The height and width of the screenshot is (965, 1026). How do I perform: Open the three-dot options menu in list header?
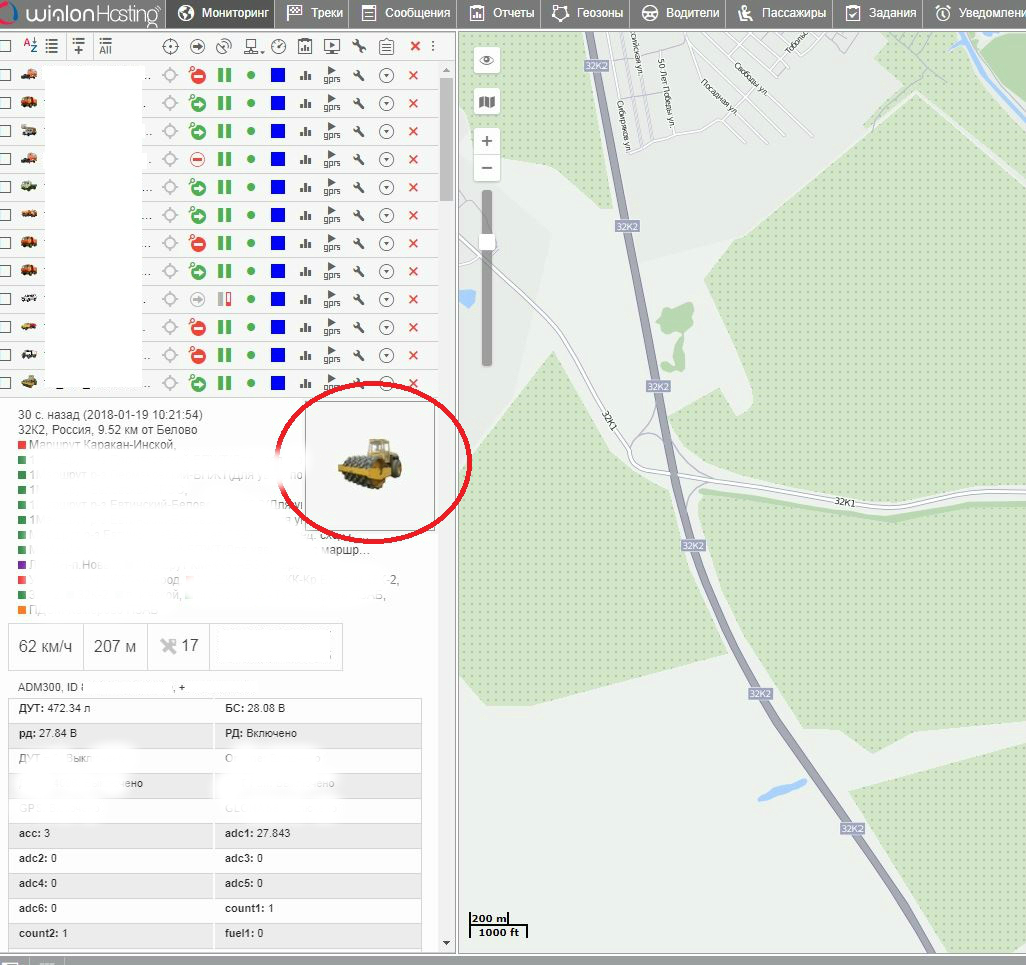click(x=433, y=46)
